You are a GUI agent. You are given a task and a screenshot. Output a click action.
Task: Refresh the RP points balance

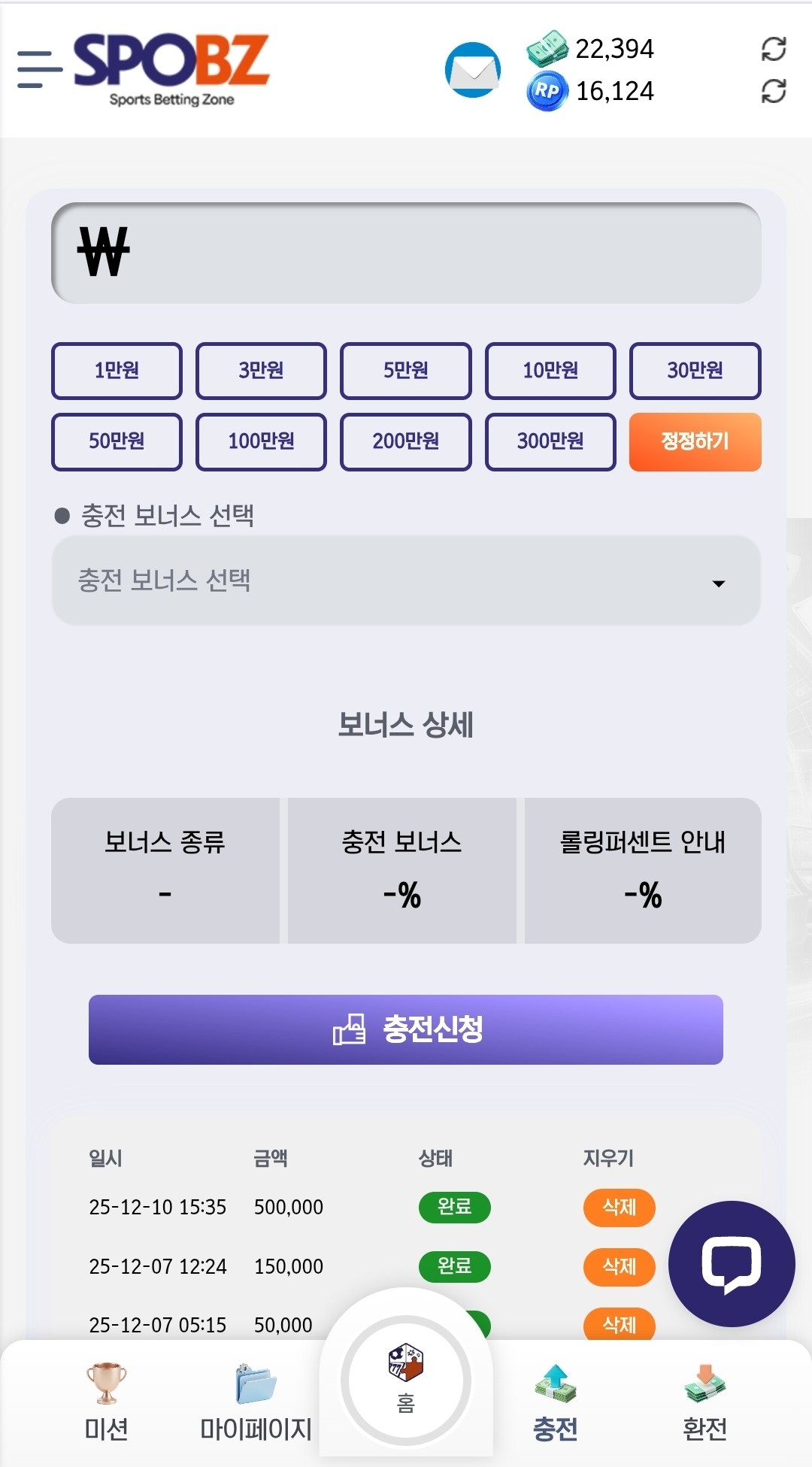(773, 91)
